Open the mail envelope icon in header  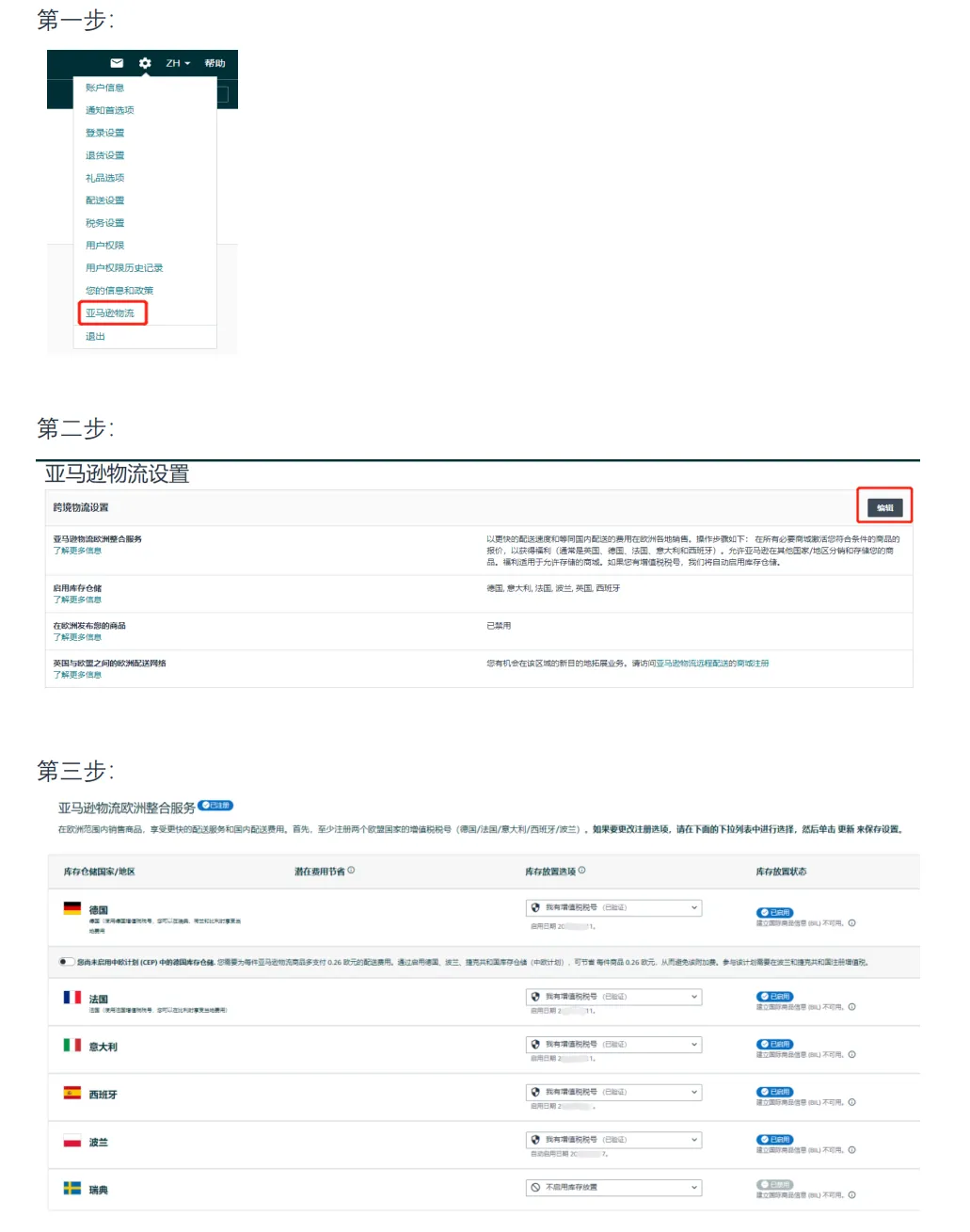(117, 63)
